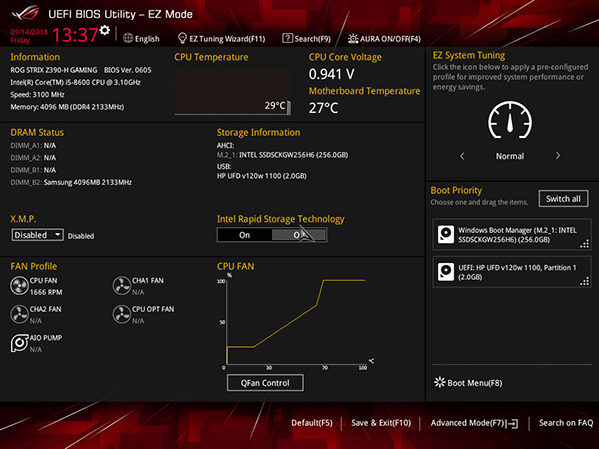Click HP UFD v120w 1100 USB entry
Screen dimensions: 599x449
(x=262, y=176)
